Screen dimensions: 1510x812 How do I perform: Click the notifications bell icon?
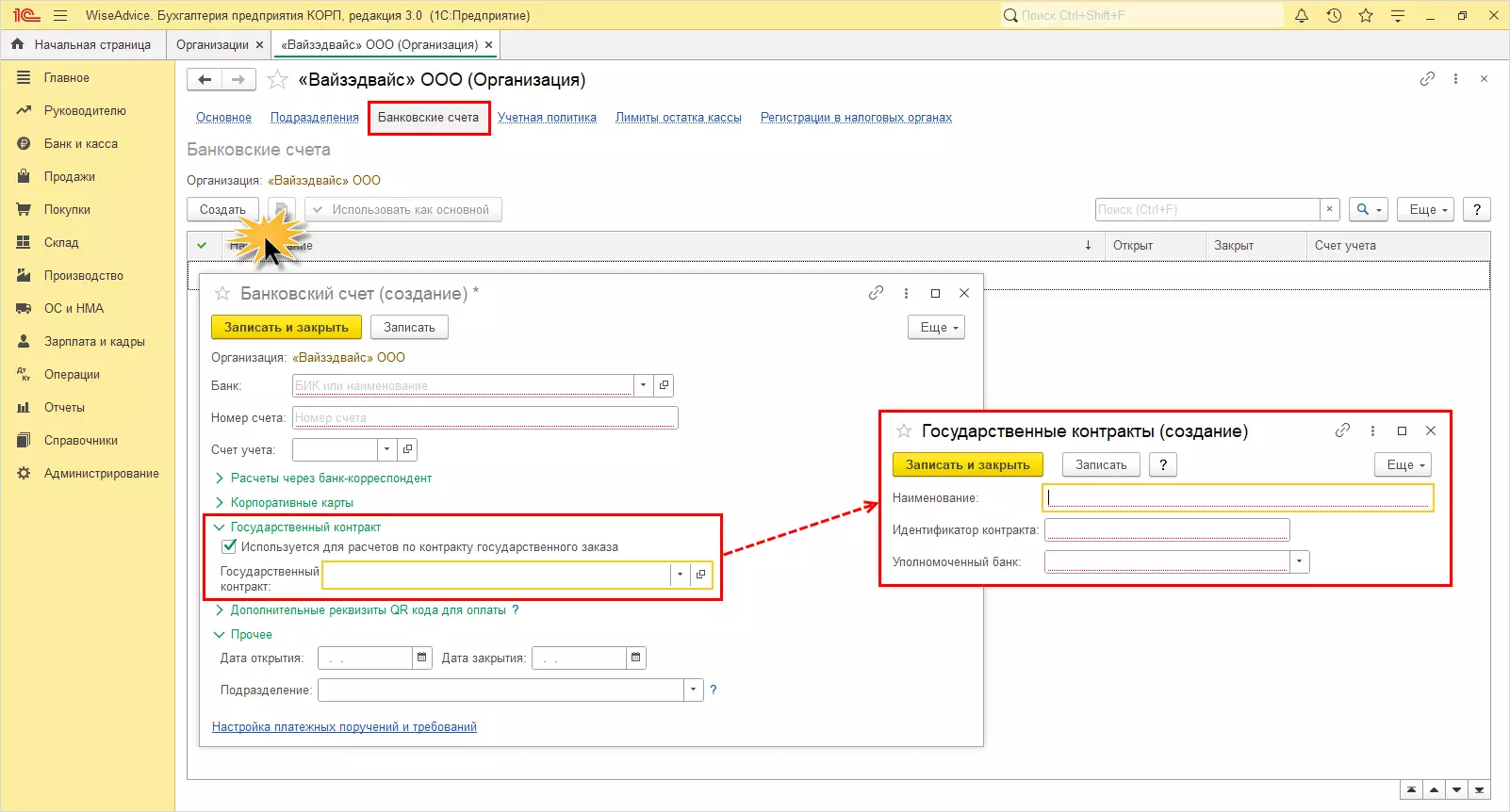1302,15
